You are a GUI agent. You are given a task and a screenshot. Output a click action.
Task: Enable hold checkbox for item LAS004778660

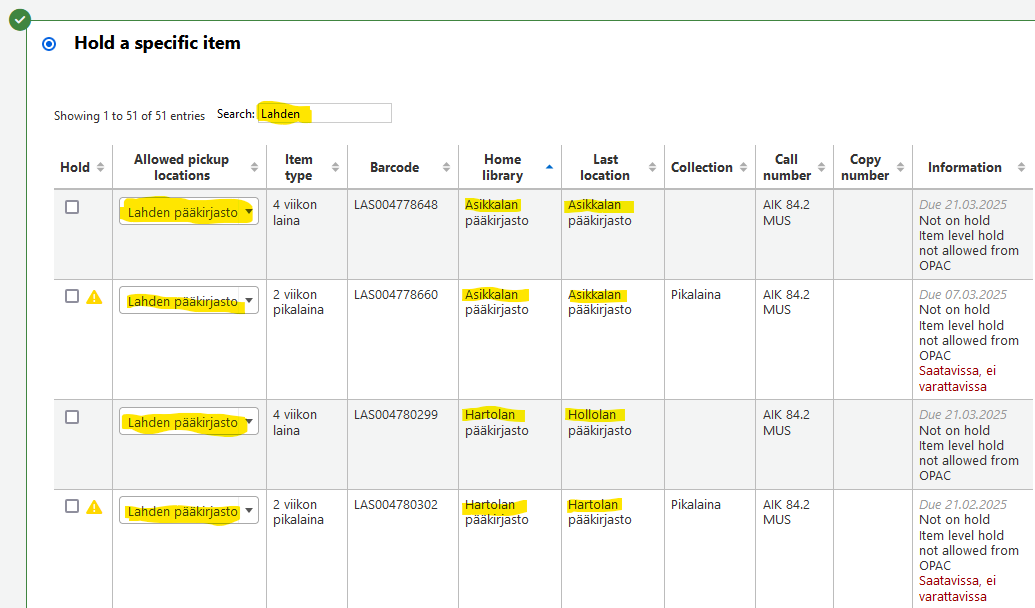coord(72,297)
